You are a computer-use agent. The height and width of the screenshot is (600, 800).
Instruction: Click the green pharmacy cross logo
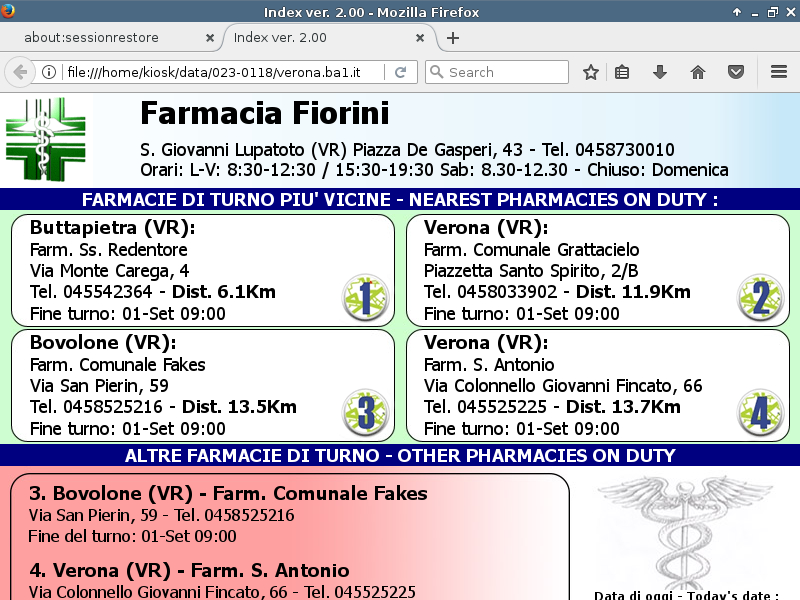[48, 139]
